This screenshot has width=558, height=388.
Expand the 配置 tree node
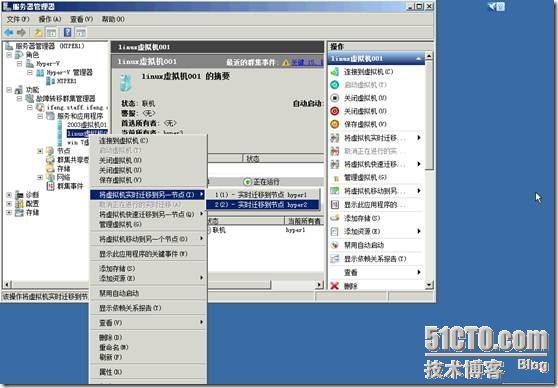click(x=9, y=204)
